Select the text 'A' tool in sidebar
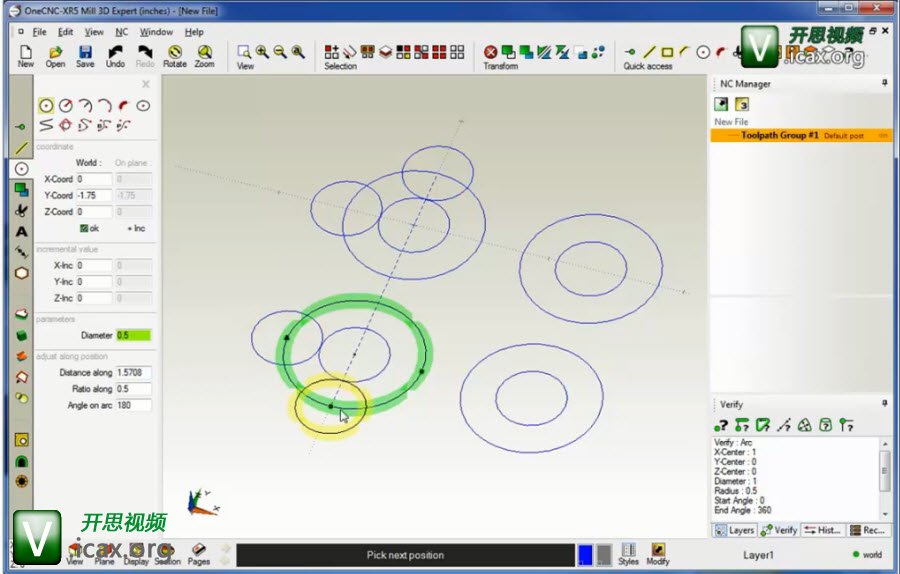 pyautogui.click(x=21, y=231)
